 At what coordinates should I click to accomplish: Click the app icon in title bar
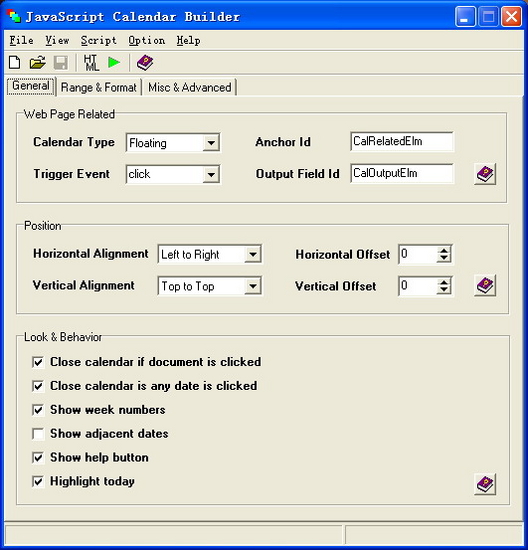[x=13, y=16]
